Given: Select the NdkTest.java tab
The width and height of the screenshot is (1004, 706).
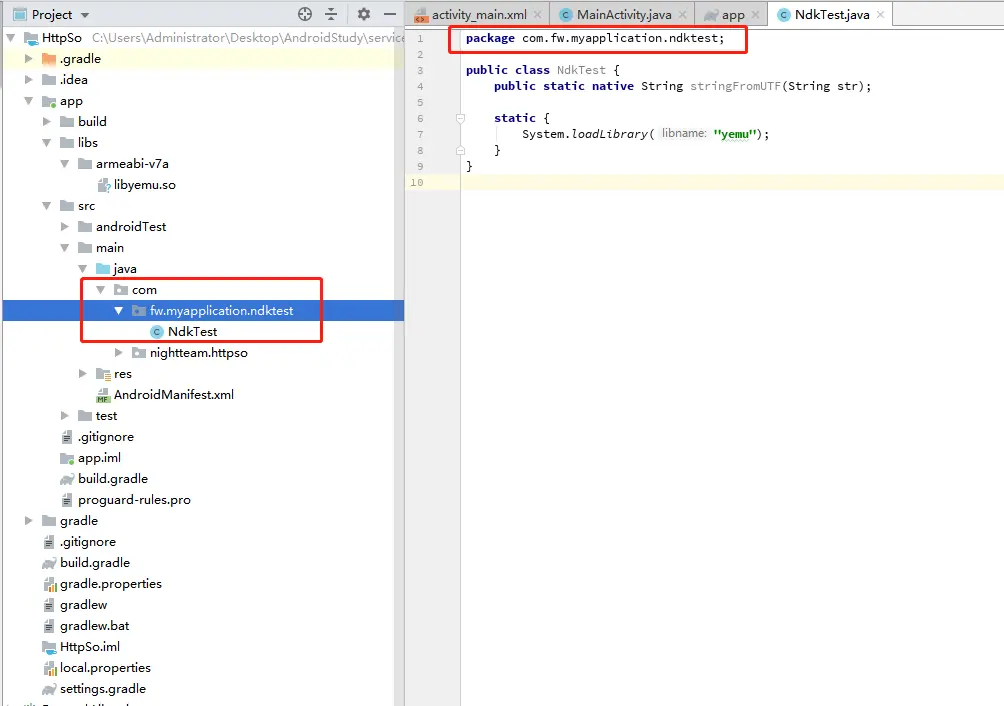Looking at the screenshot, I should point(832,15).
